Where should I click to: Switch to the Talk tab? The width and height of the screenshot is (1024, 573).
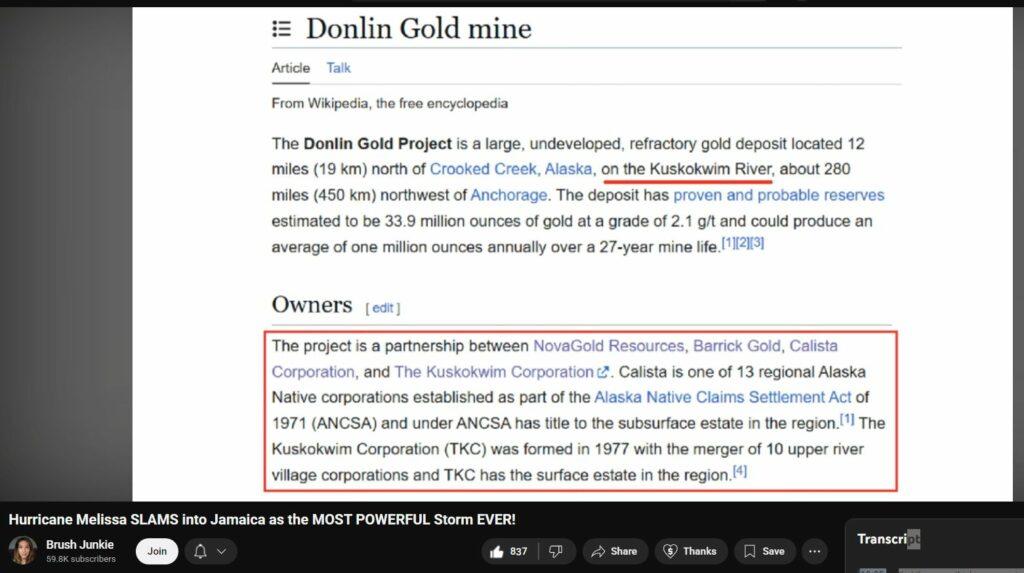tap(338, 68)
